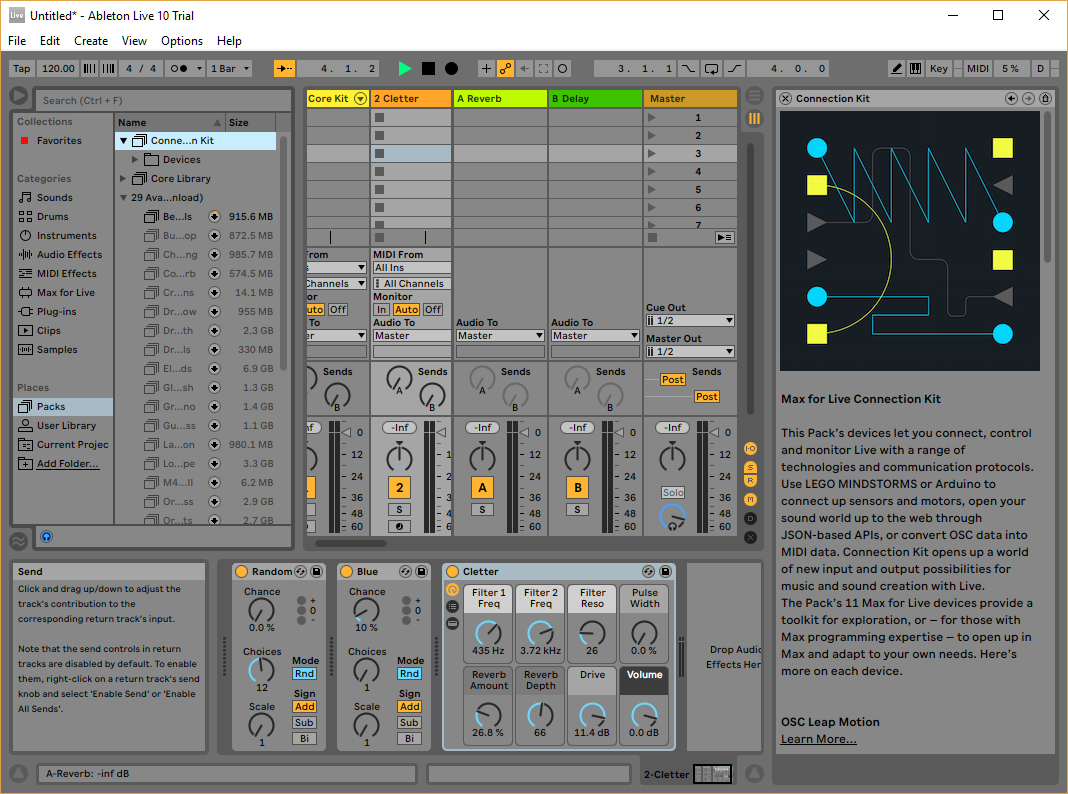Viewport: 1068px width, 794px height.
Task: Toggle the MIDI map mode switch
Action: [x=978, y=68]
